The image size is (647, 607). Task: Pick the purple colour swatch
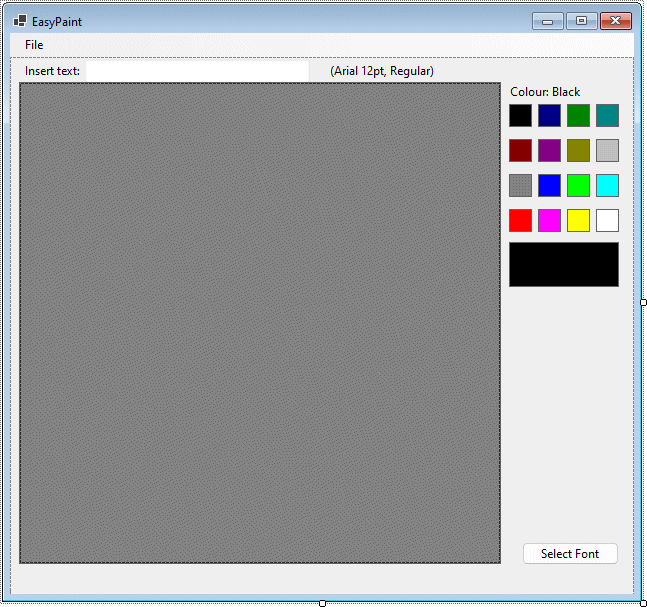click(x=549, y=150)
